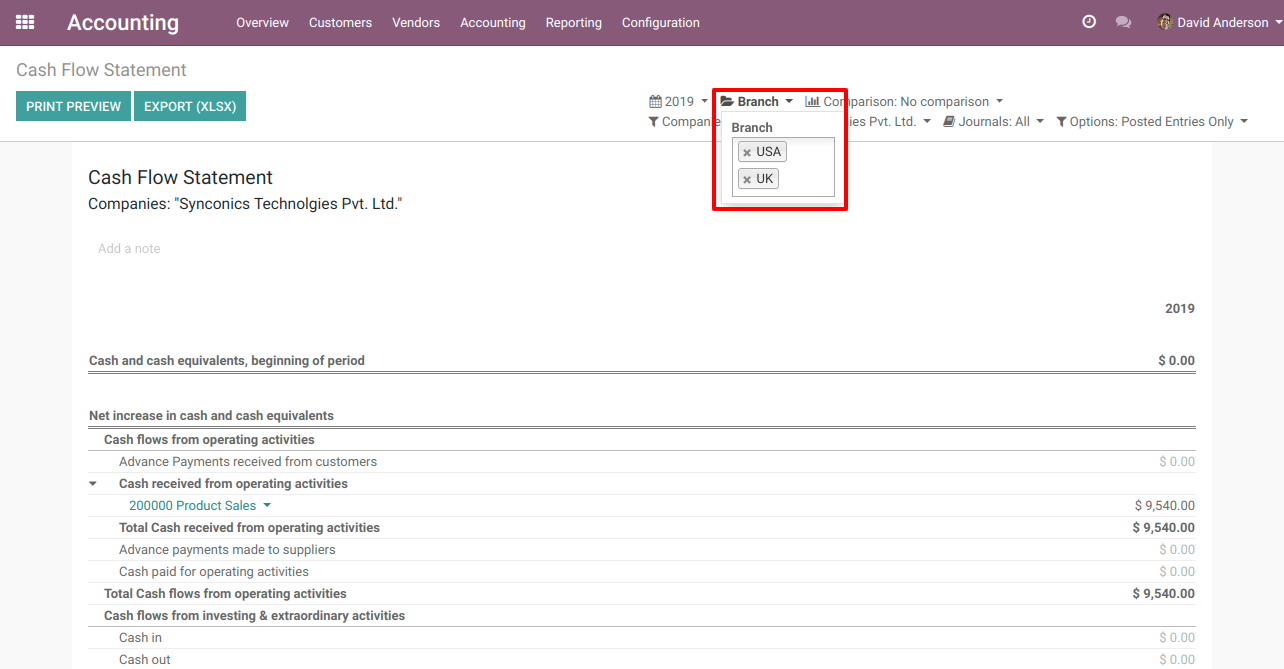Open the apps grid menu icon
This screenshot has width=1284, height=669.
[25, 22]
